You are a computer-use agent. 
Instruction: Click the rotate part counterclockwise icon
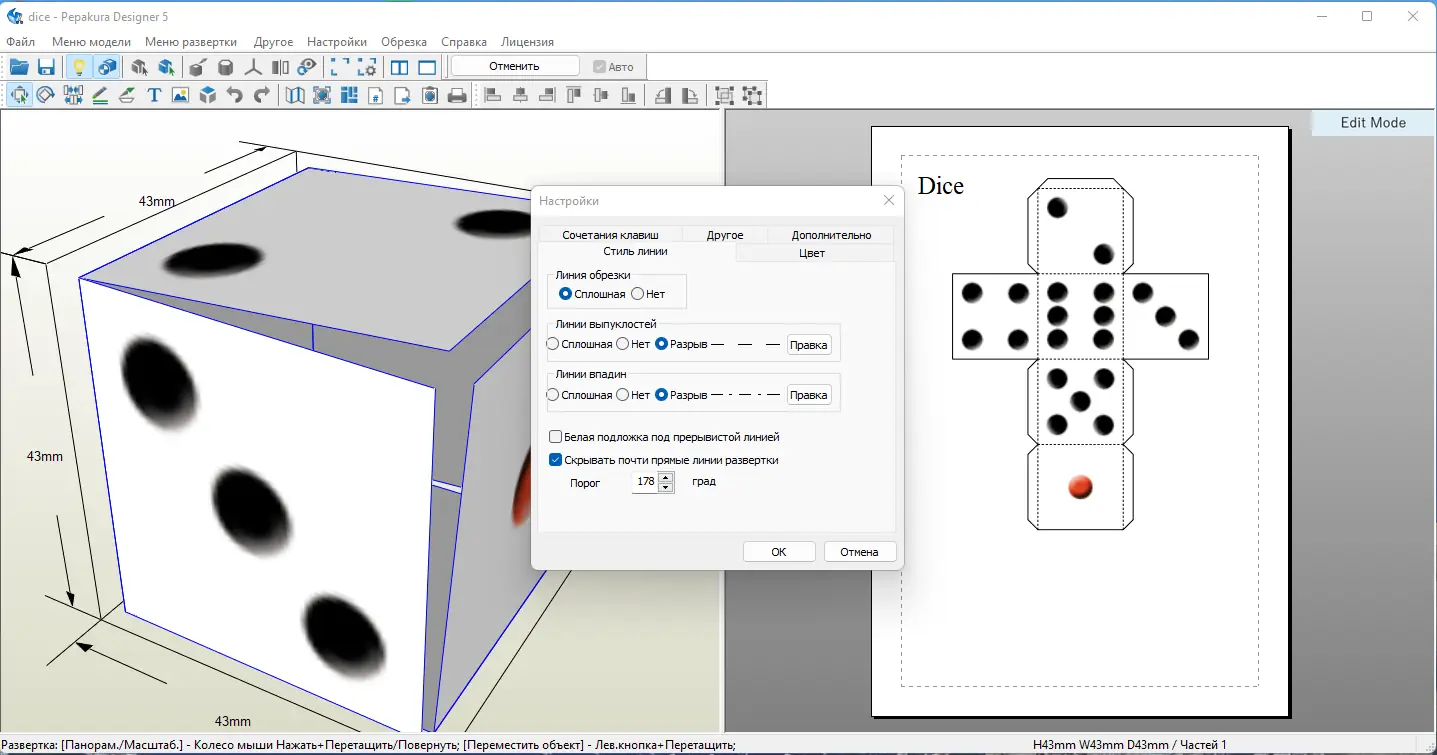click(663, 95)
